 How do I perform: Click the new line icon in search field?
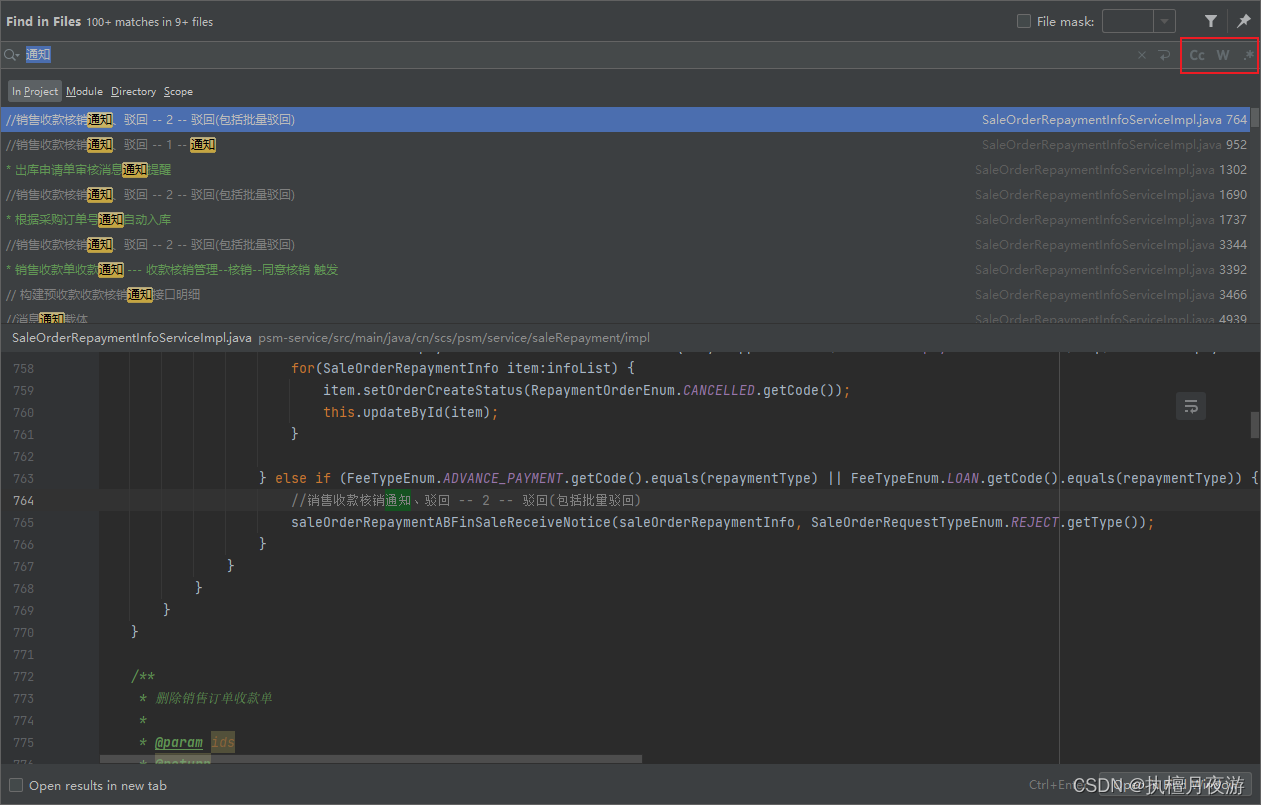(x=1164, y=55)
